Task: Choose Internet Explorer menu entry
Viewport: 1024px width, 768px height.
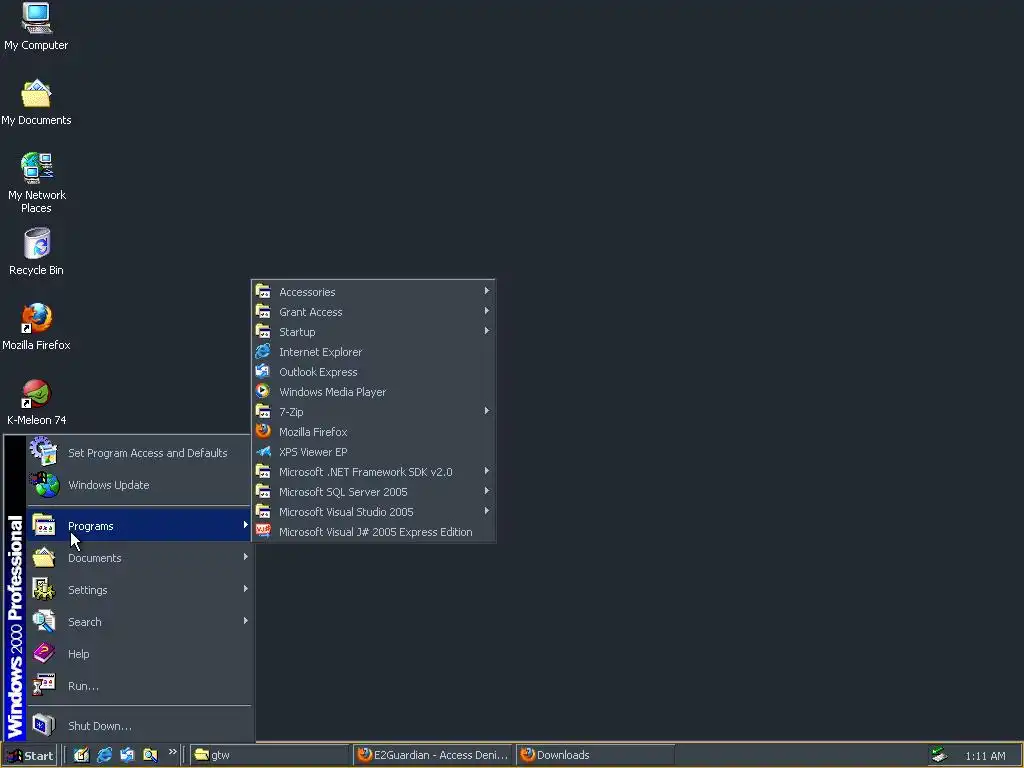Action: tap(373, 351)
